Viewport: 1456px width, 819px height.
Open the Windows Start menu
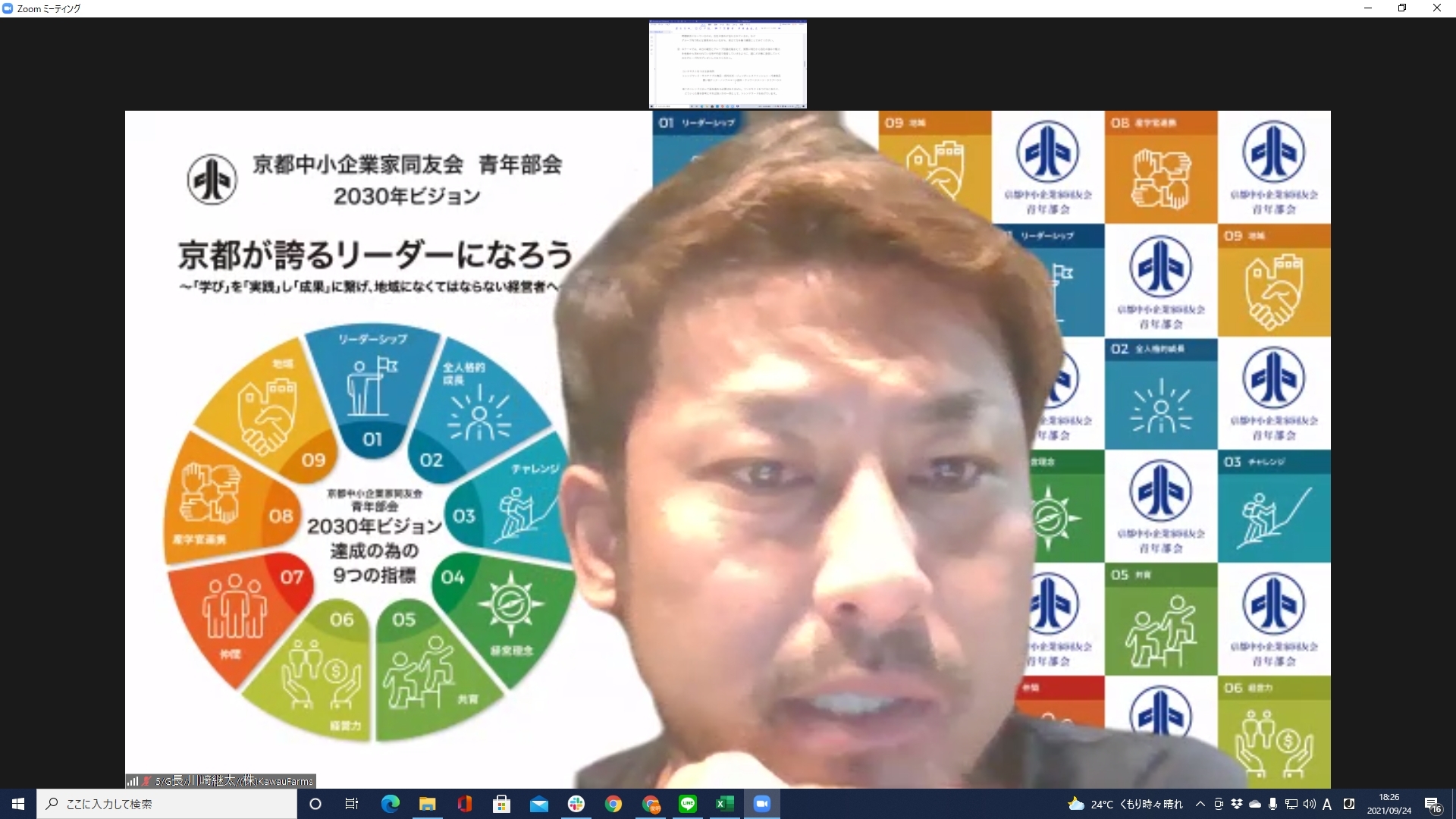(18, 804)
